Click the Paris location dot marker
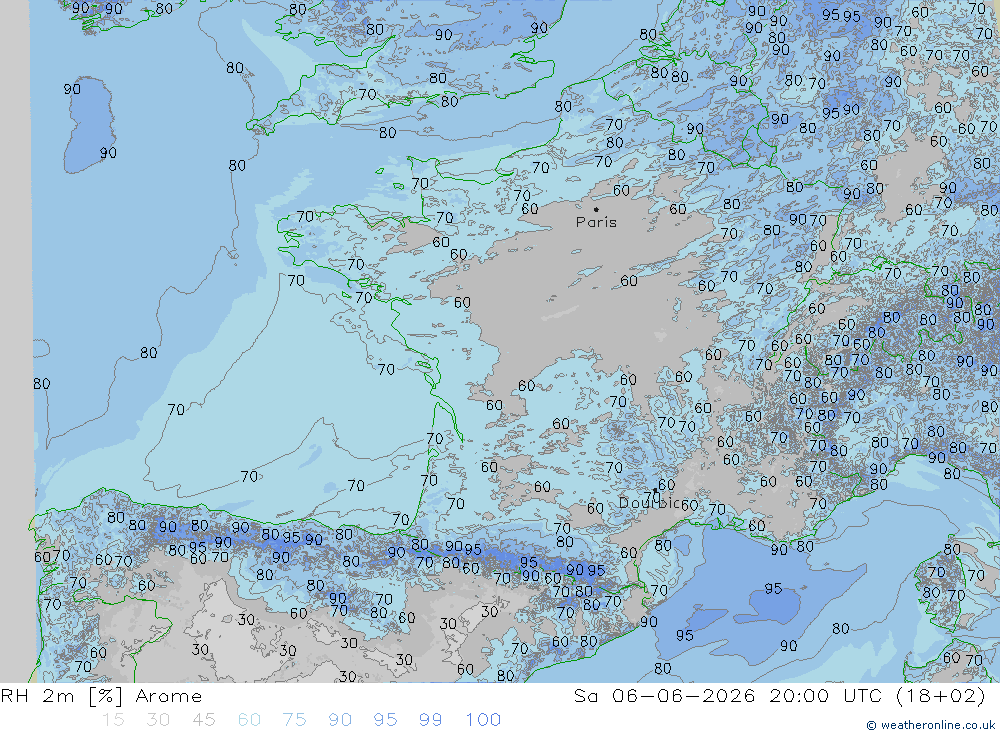This screenshot has width=1000, height=733. (x=596, y=209)
